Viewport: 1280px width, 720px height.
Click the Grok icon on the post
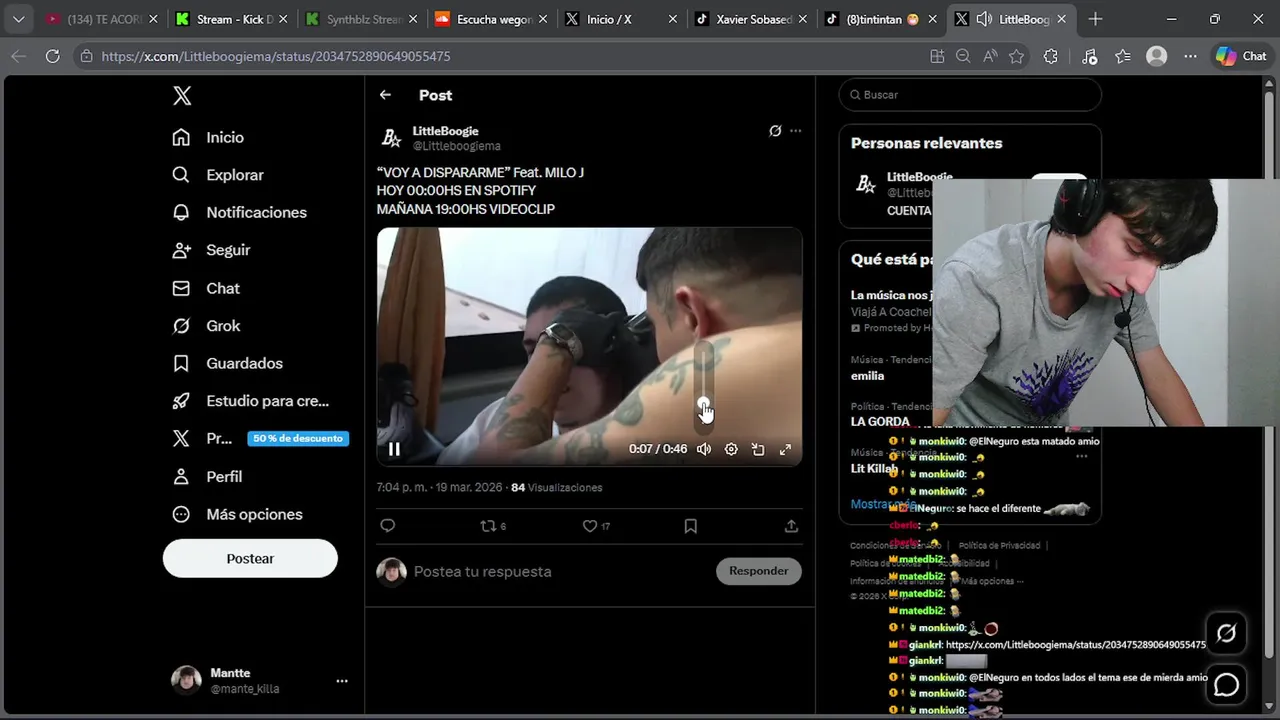point(775,131)
